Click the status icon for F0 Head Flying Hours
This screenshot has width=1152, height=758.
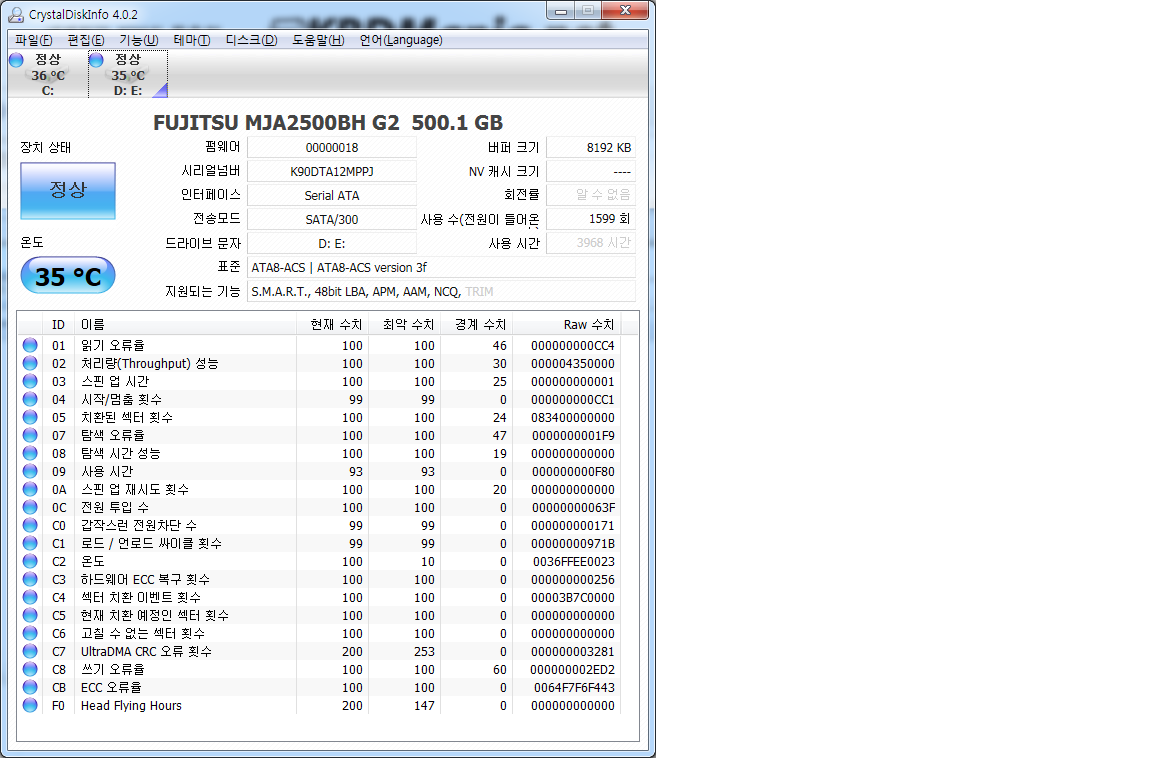pos(30,704)
